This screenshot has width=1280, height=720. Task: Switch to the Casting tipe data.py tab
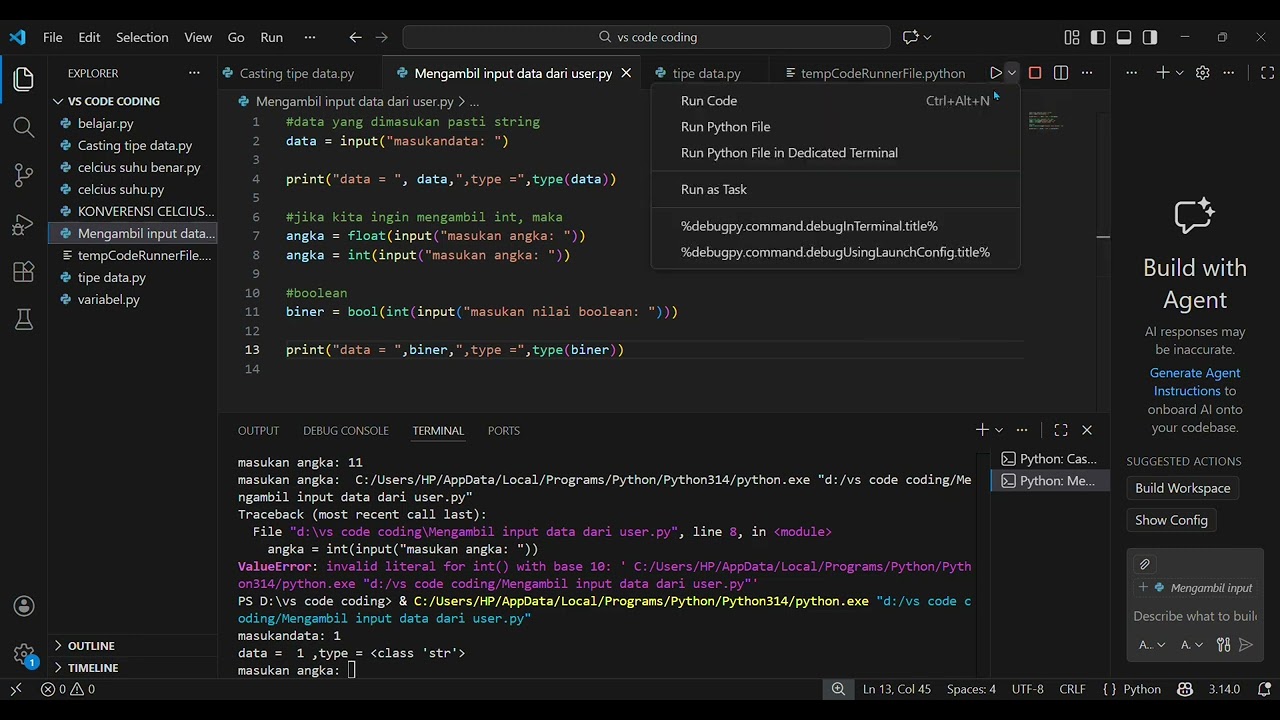tap(296, 73)
